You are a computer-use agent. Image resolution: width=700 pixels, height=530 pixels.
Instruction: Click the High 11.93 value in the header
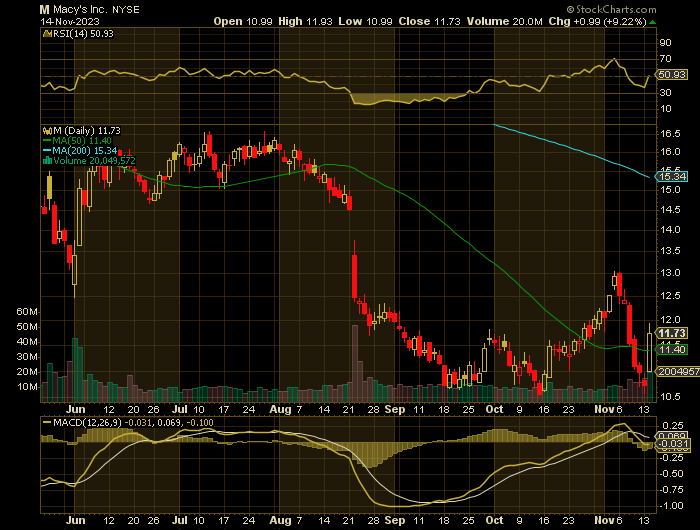pos(305,21)
